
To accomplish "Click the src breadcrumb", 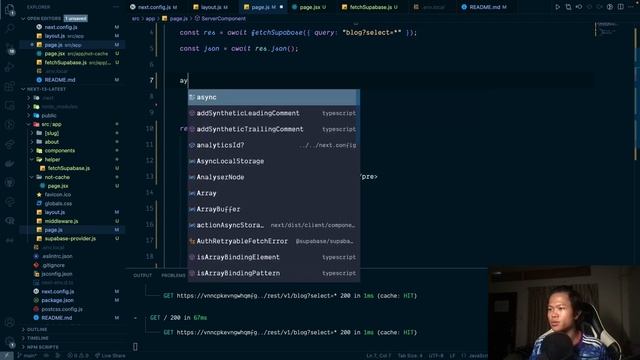I will click(136, 19).
